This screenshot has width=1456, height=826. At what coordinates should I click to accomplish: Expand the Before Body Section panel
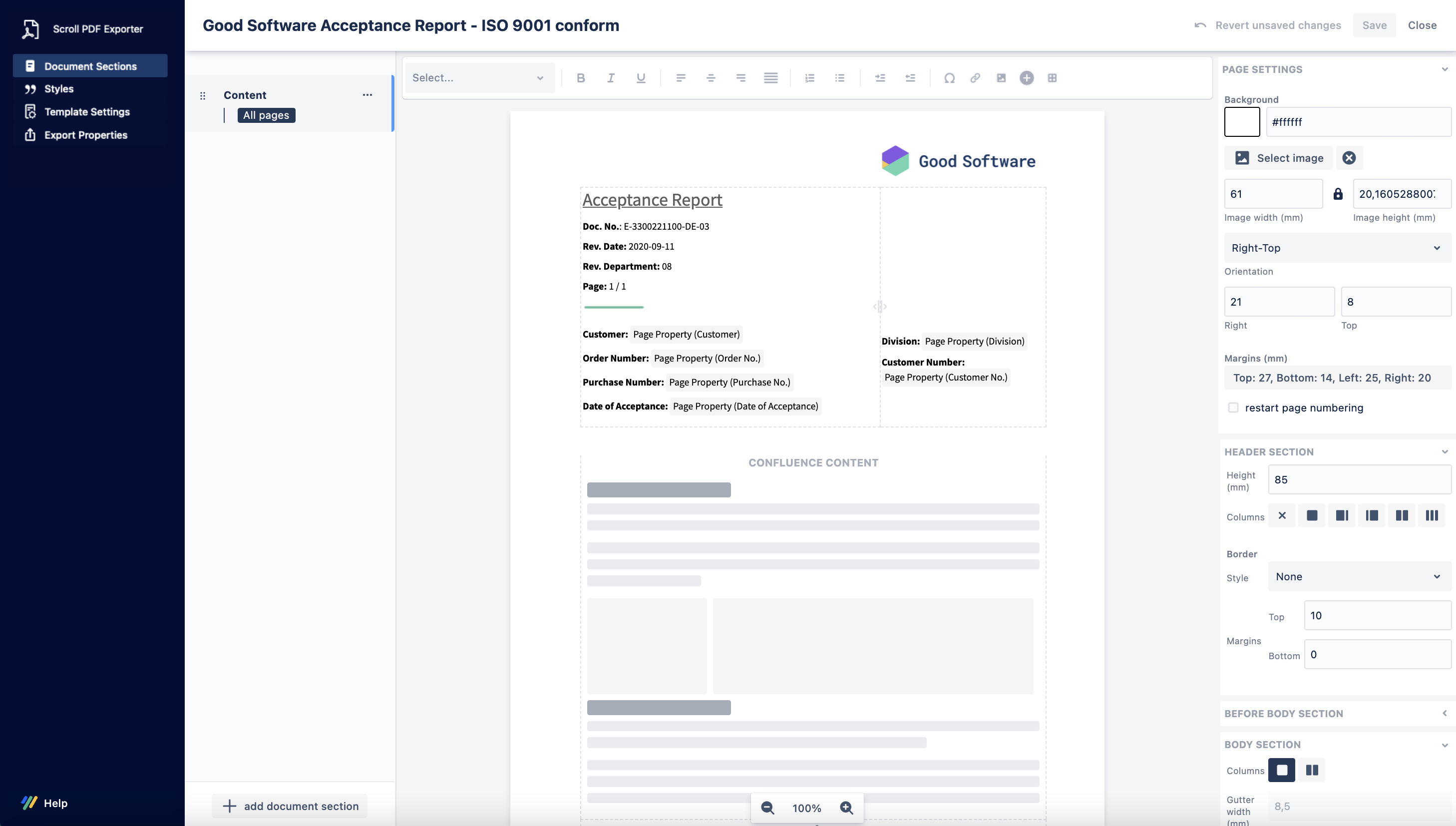pyautogui.click(x=1444, y=713)
